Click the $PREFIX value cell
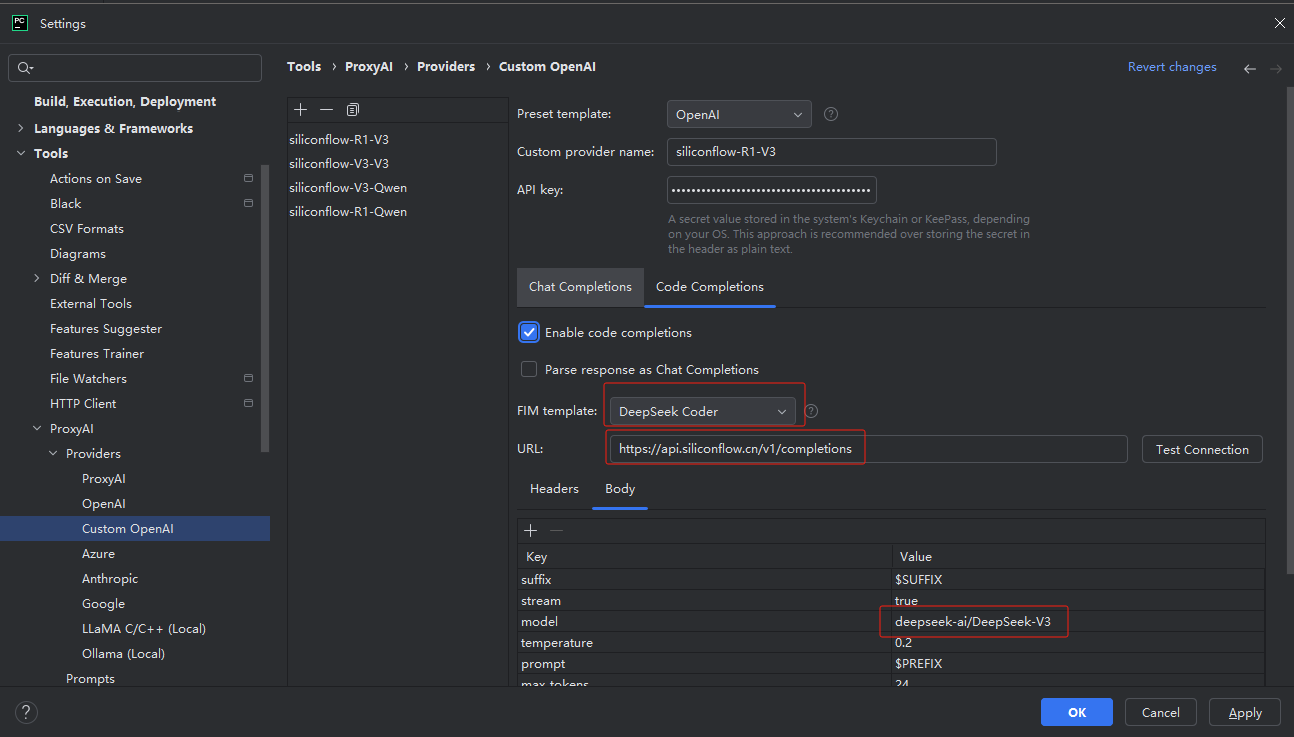Screen dimensions: 1294x737 pos(1078,664)
